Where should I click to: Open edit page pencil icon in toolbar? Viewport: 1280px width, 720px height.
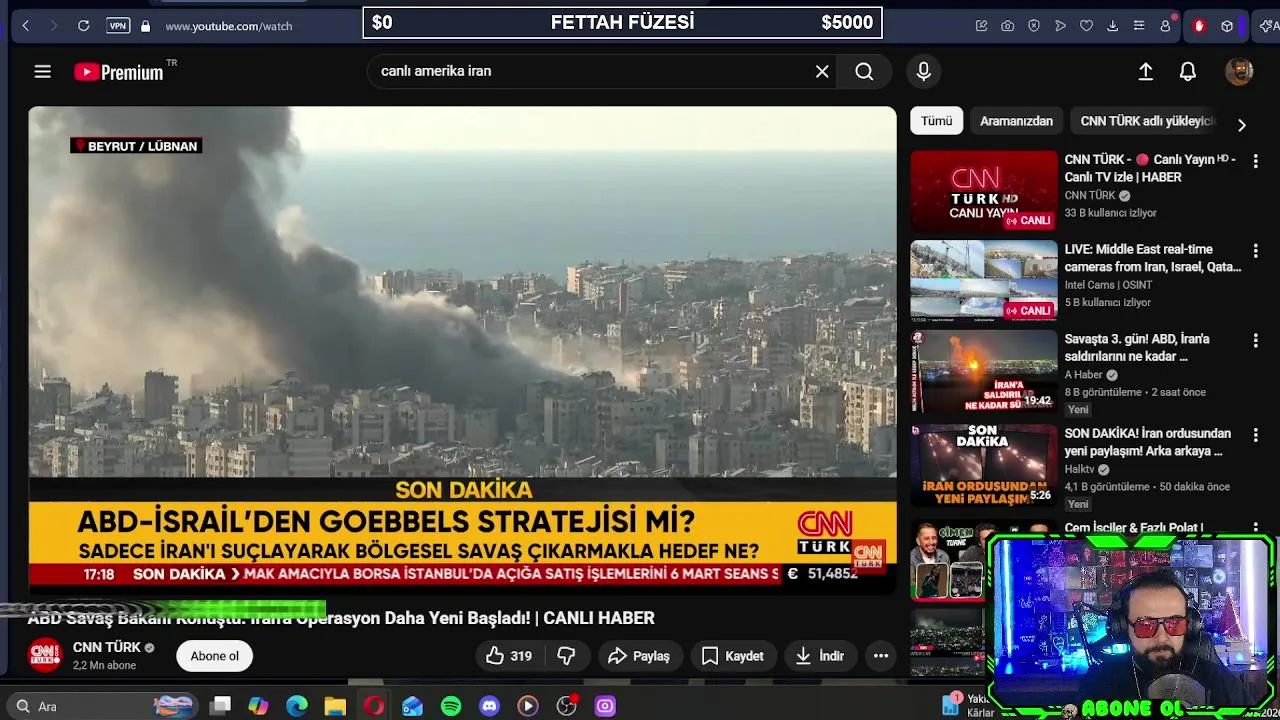click(982, 26)
